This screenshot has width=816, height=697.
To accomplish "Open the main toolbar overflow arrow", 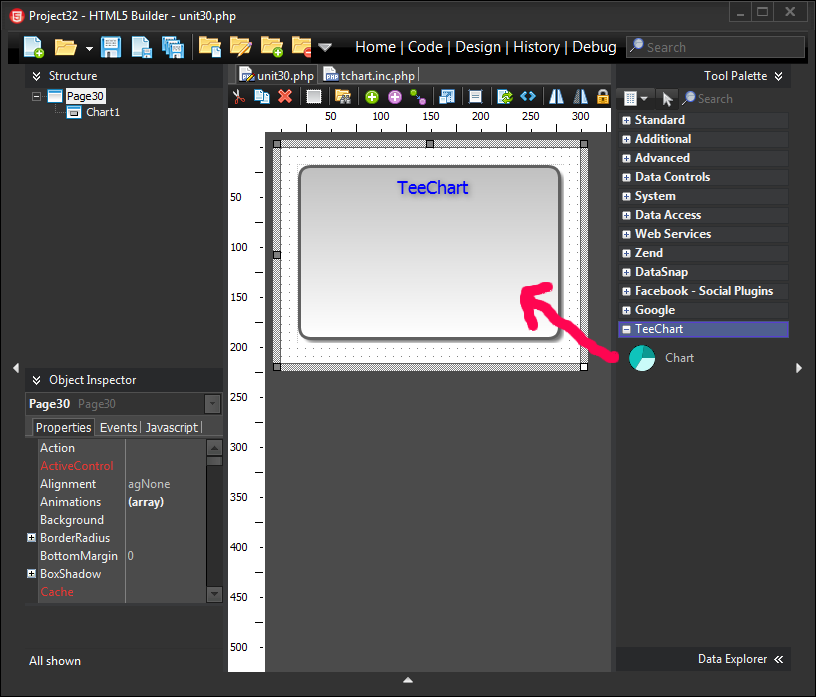I will coord(325,47).
